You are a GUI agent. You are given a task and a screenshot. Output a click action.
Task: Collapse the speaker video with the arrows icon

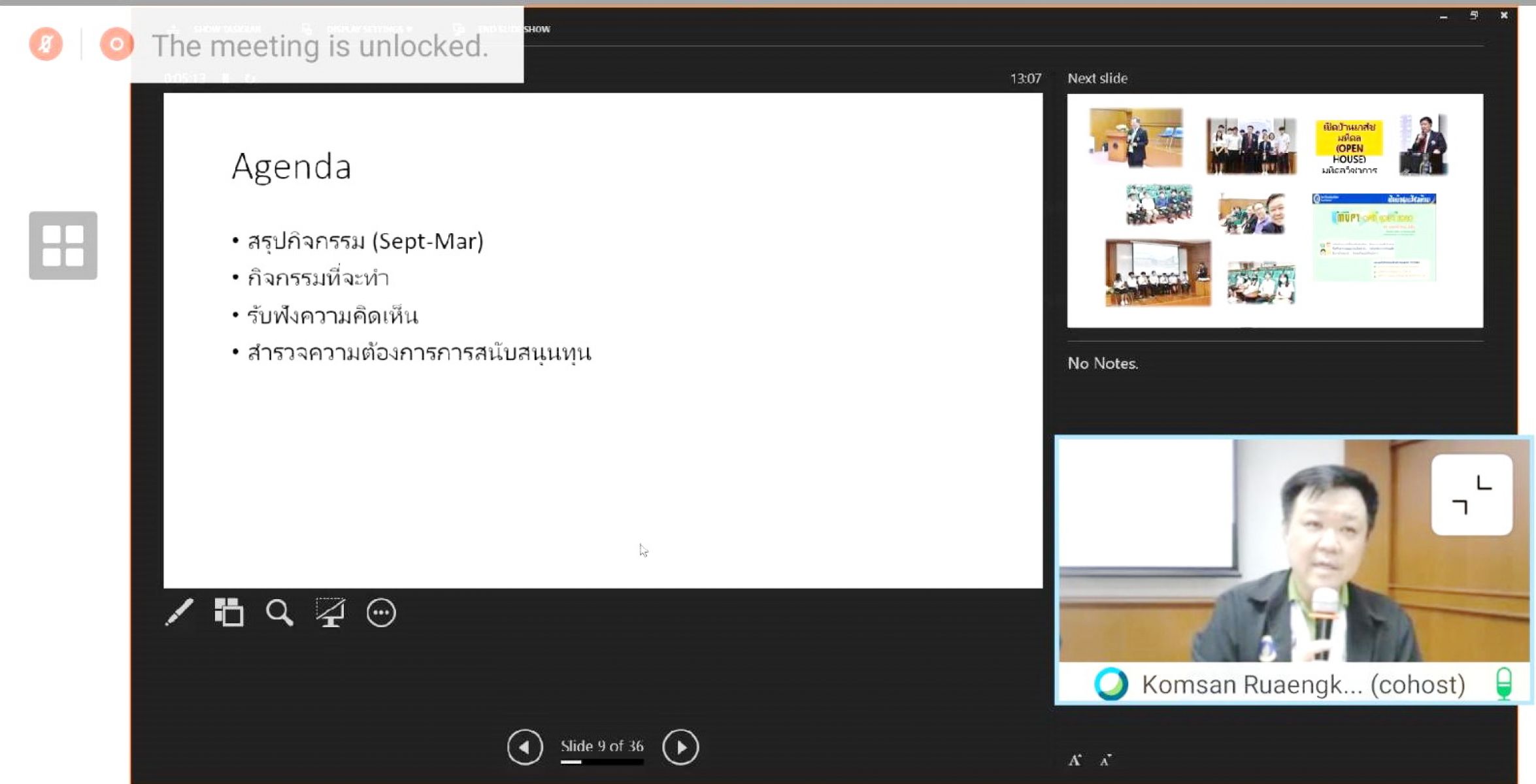(1472, 495)
